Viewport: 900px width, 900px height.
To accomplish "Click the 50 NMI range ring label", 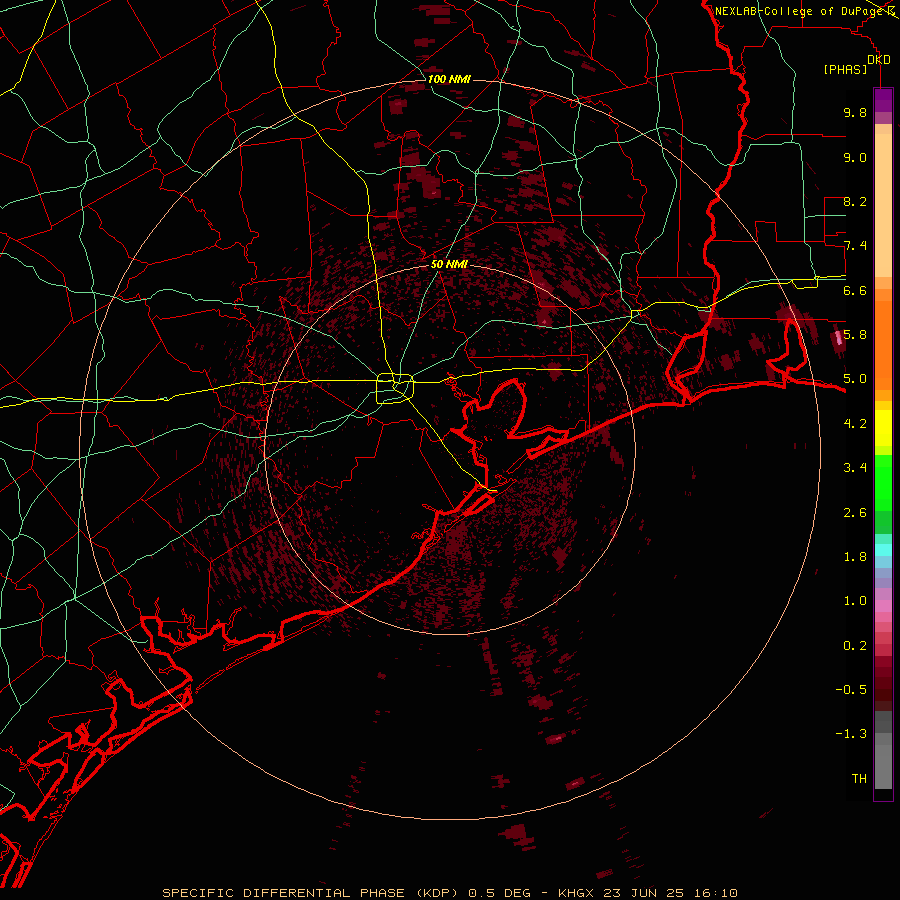I will point(449,264).
